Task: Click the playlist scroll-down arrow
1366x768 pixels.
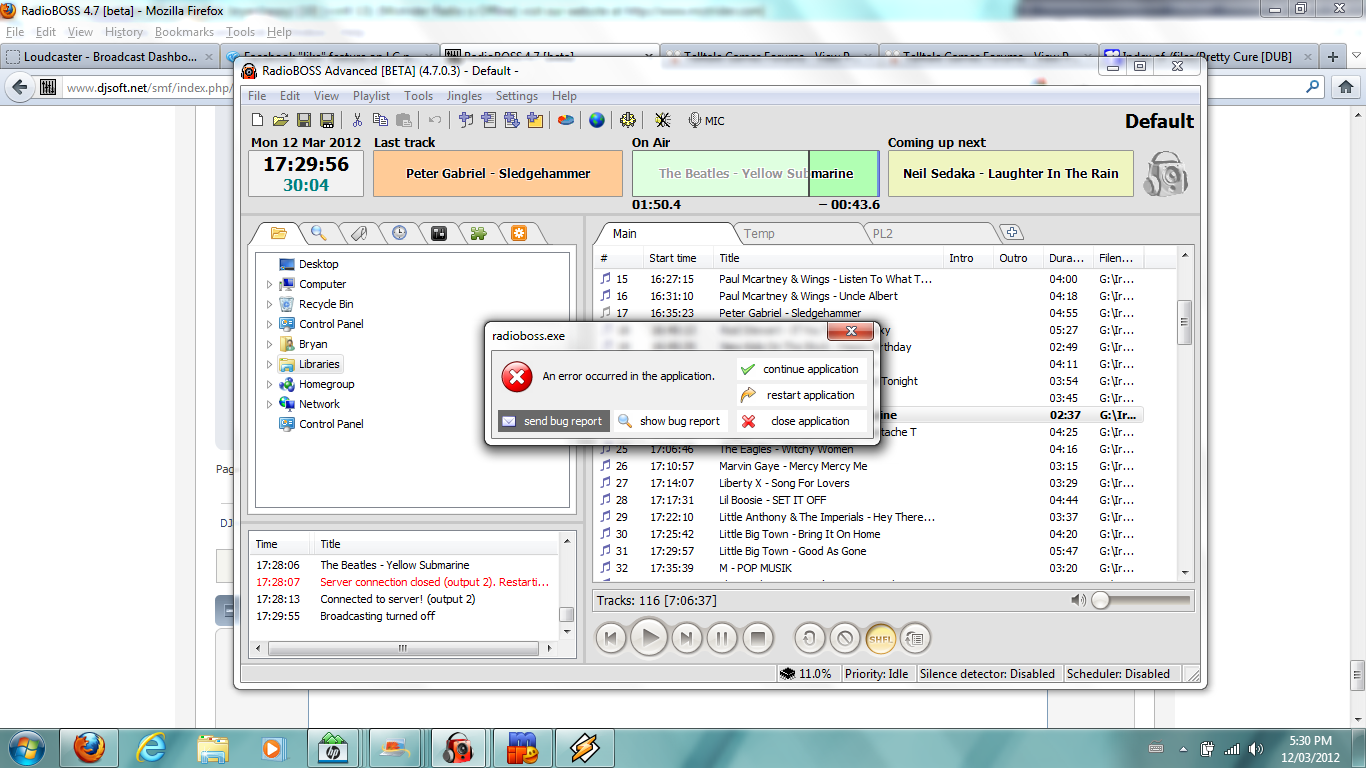Action: [1185, 572]
